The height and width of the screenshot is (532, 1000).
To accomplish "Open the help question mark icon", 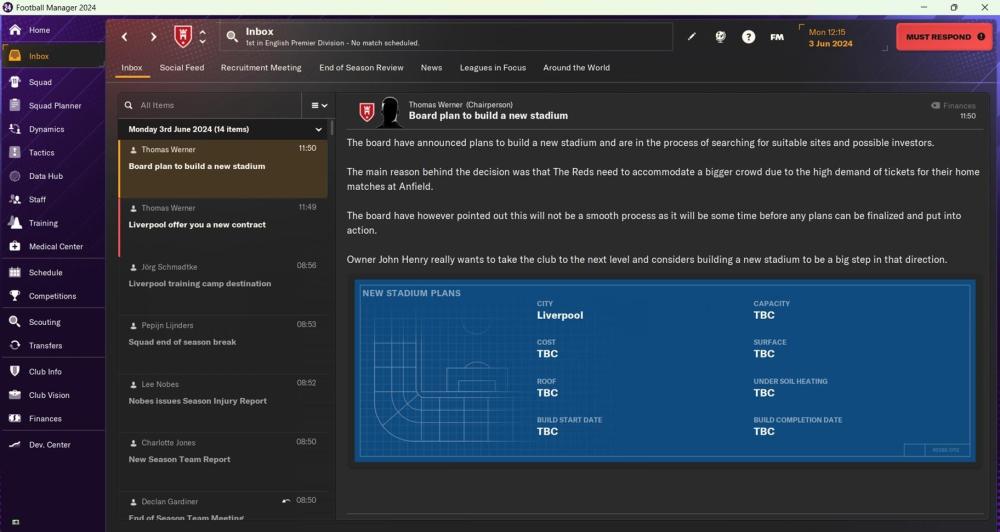I will tap(749, 37).
